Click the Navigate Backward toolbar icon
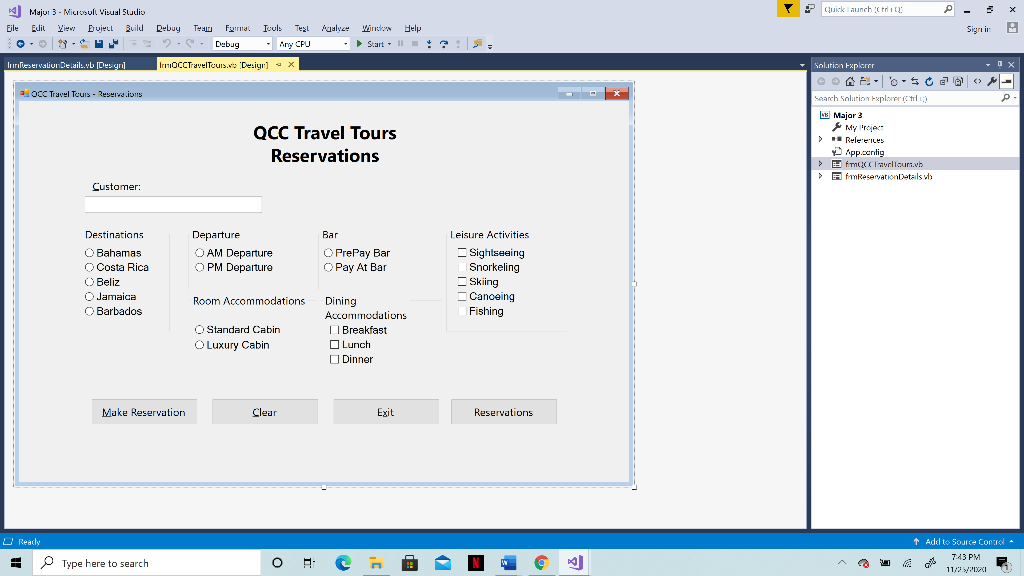 tap(20, 44)
